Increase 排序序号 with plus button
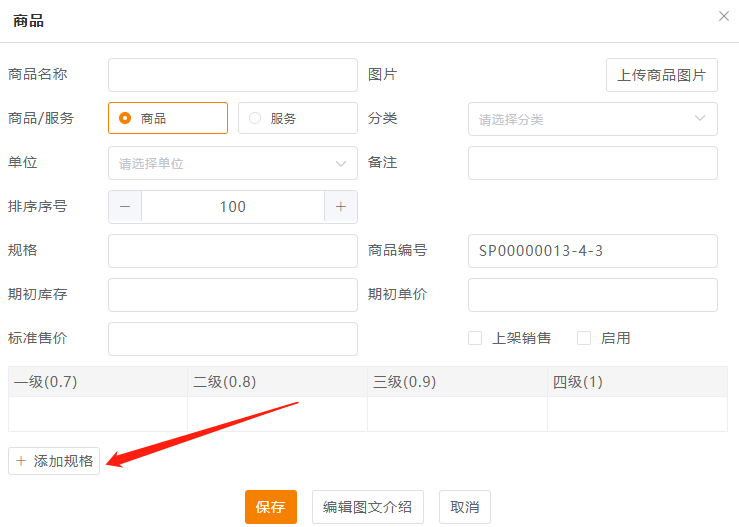The height and width of the screenshot is (527, 739). 340,207
